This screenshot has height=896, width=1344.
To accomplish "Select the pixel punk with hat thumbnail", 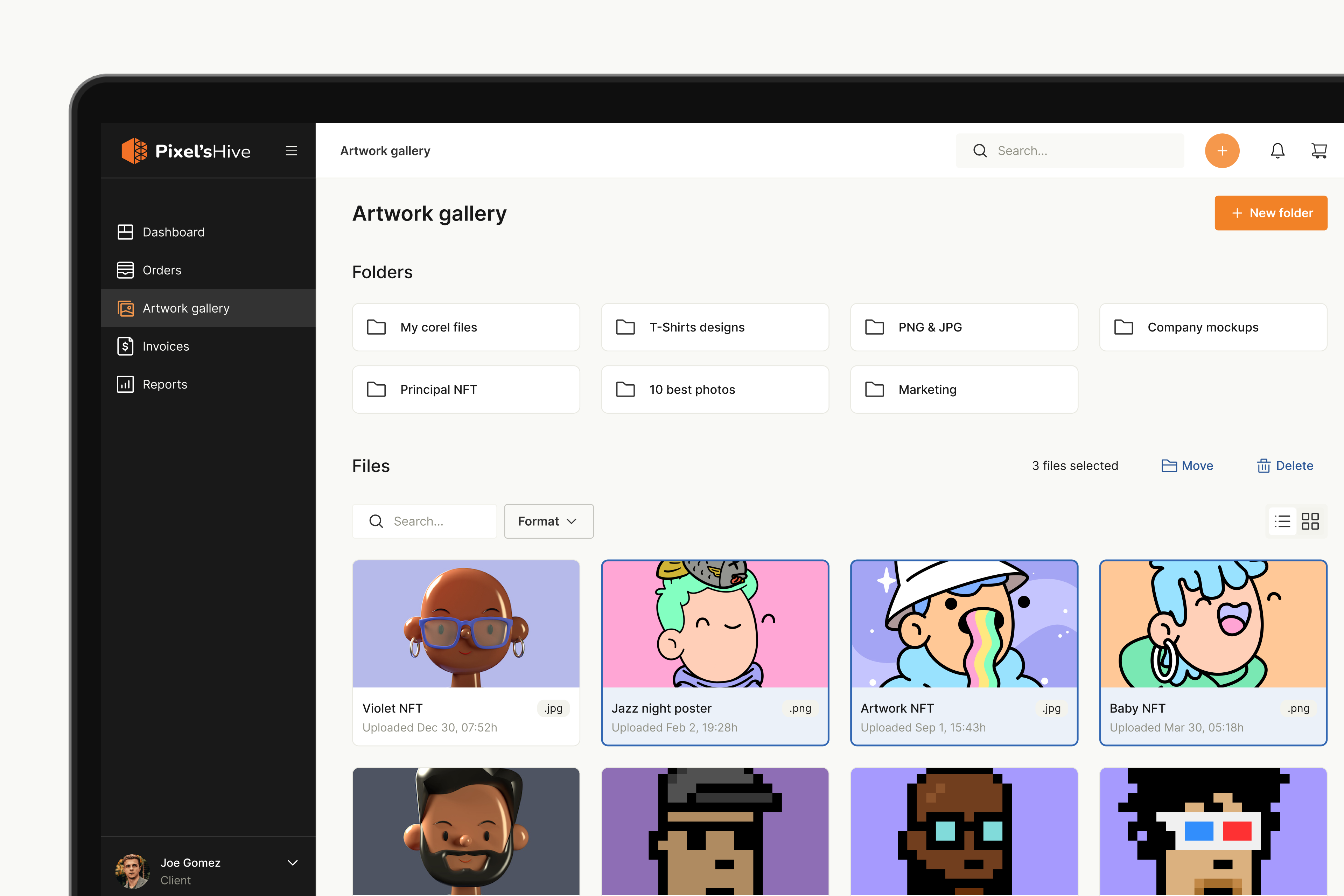I will pyautogui.click(x=715, y=832).
